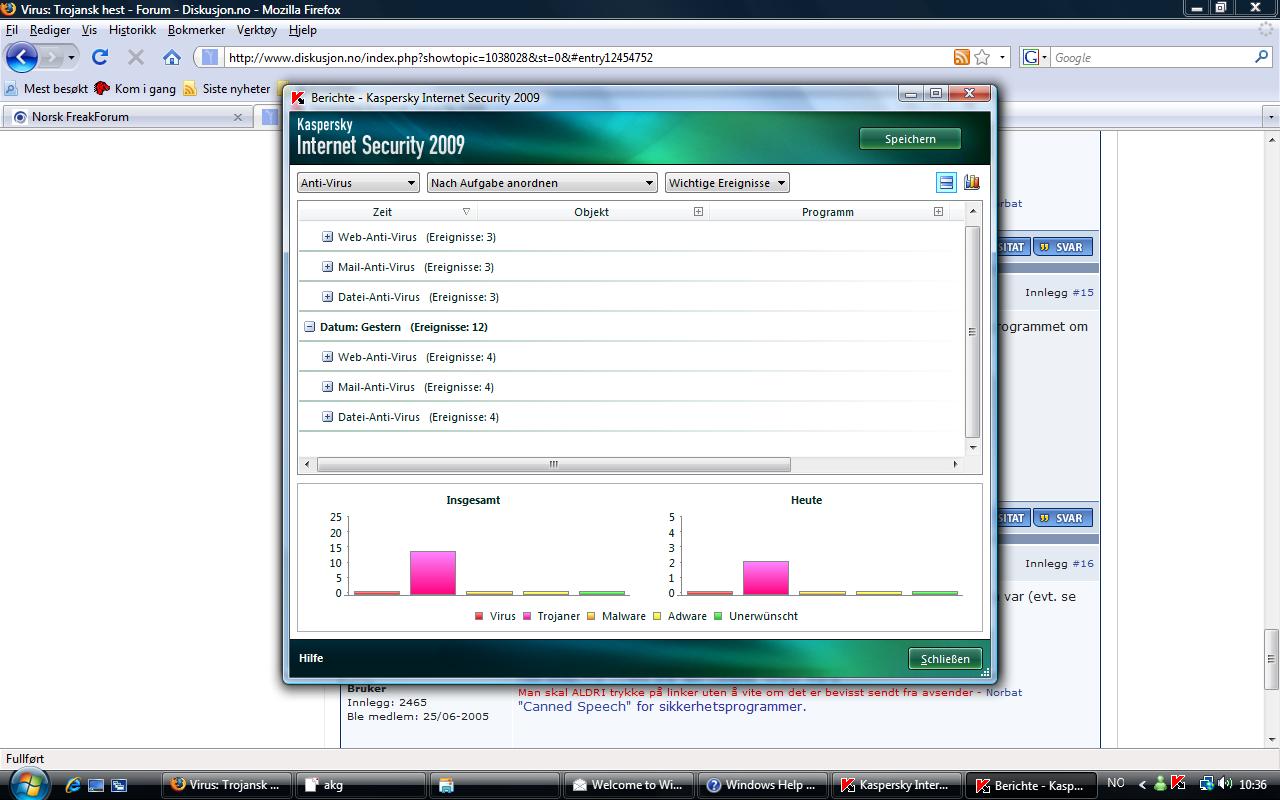The image size is (1280, 800).
Task: Open Verktøy menu
Action: tap(257, 30)
